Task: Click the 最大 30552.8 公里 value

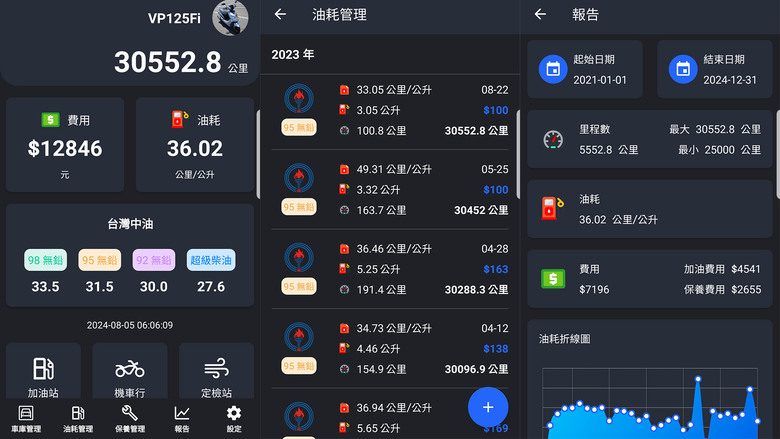Action: 715,129
